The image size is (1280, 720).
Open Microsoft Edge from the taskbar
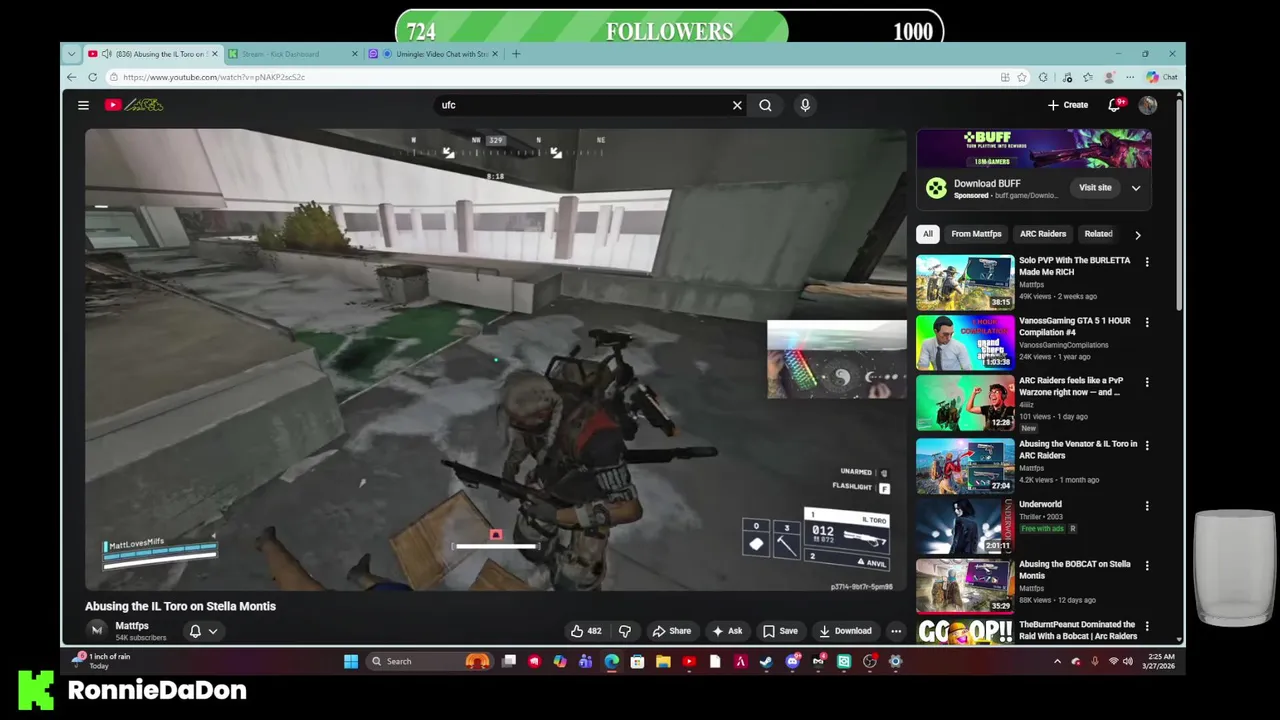coord(611,661)
